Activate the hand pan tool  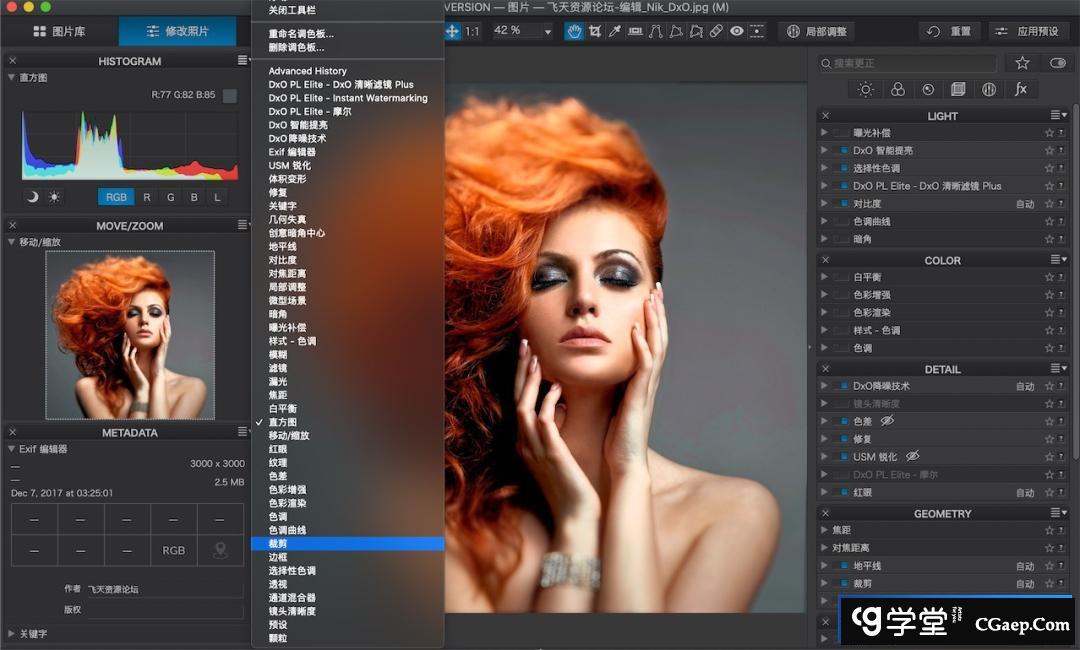point(575,31)
